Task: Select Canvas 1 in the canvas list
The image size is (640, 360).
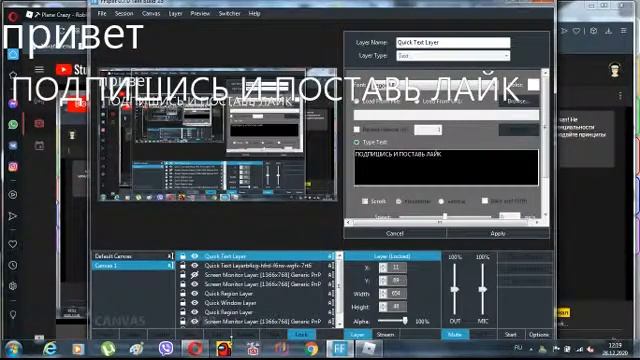Action: [133, 266]
